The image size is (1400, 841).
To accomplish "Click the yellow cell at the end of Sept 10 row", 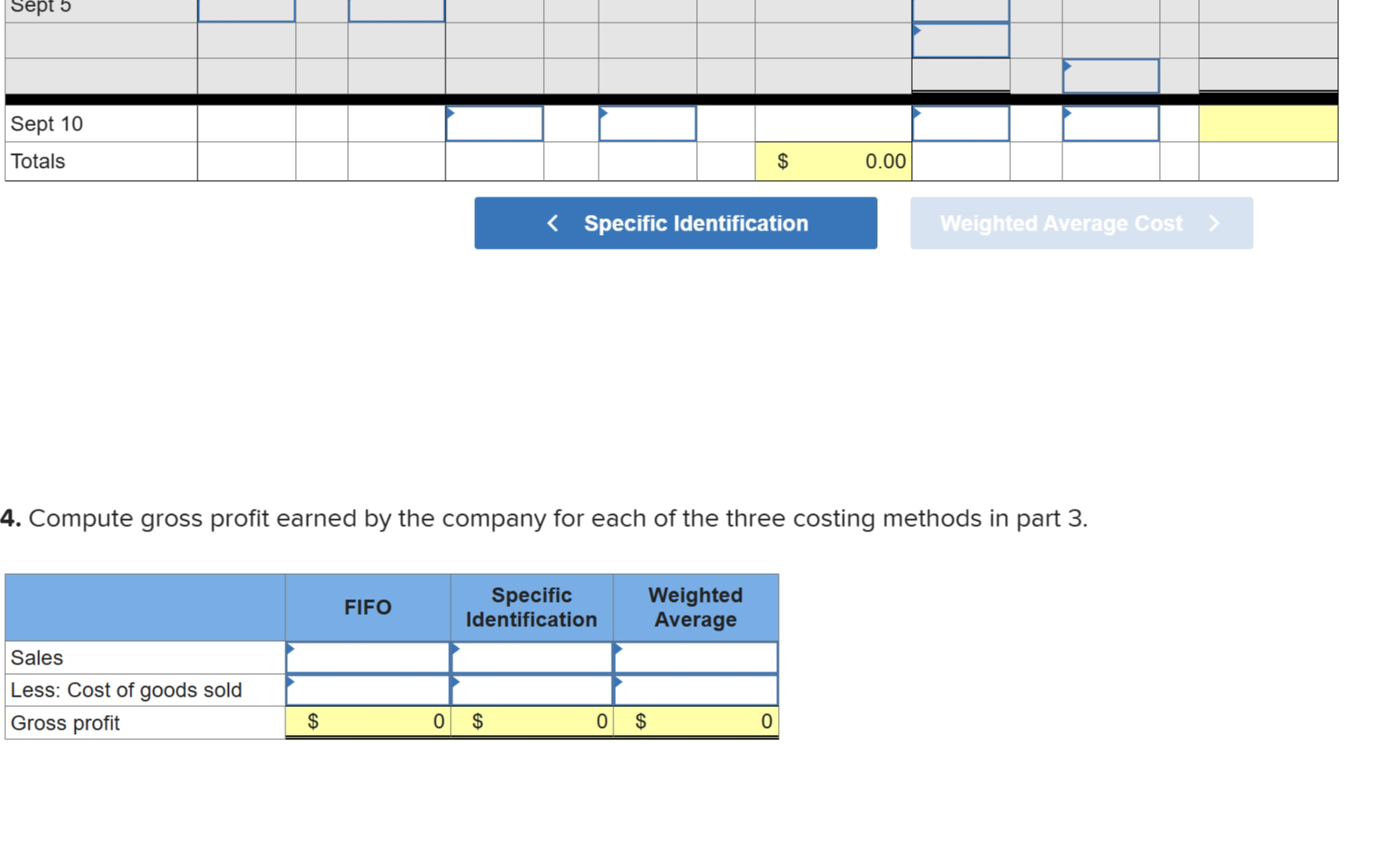I will 1268,124.
